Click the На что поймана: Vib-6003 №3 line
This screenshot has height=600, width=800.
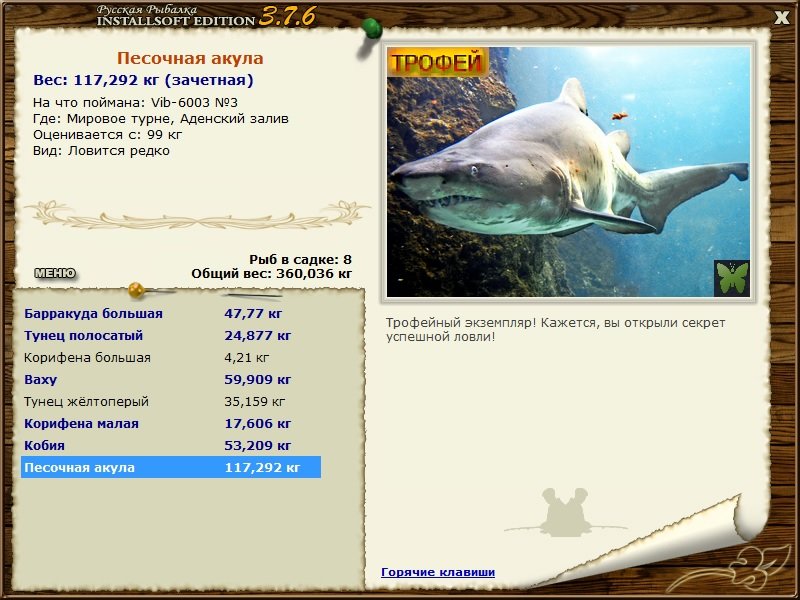(135, 103)
